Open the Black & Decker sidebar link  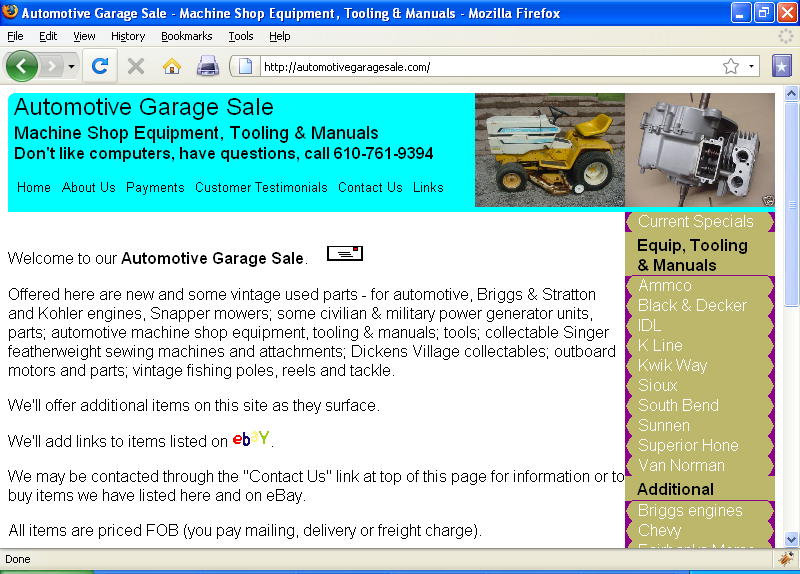point(692,305)
